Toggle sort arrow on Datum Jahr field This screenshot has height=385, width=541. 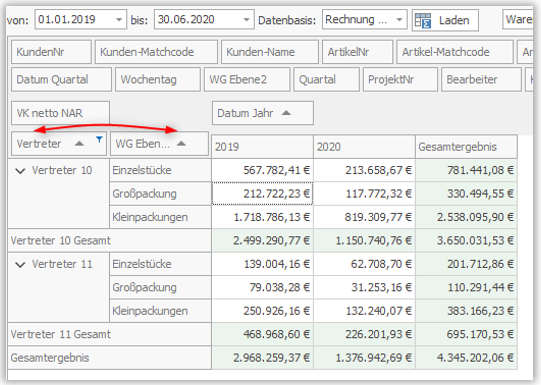286,113
